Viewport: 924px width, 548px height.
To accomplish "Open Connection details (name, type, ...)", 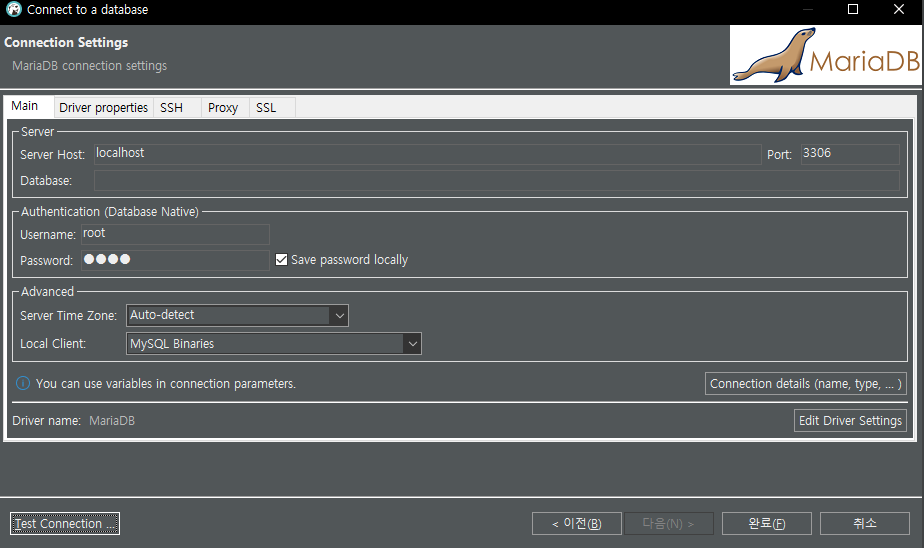I will coord(806,384).
